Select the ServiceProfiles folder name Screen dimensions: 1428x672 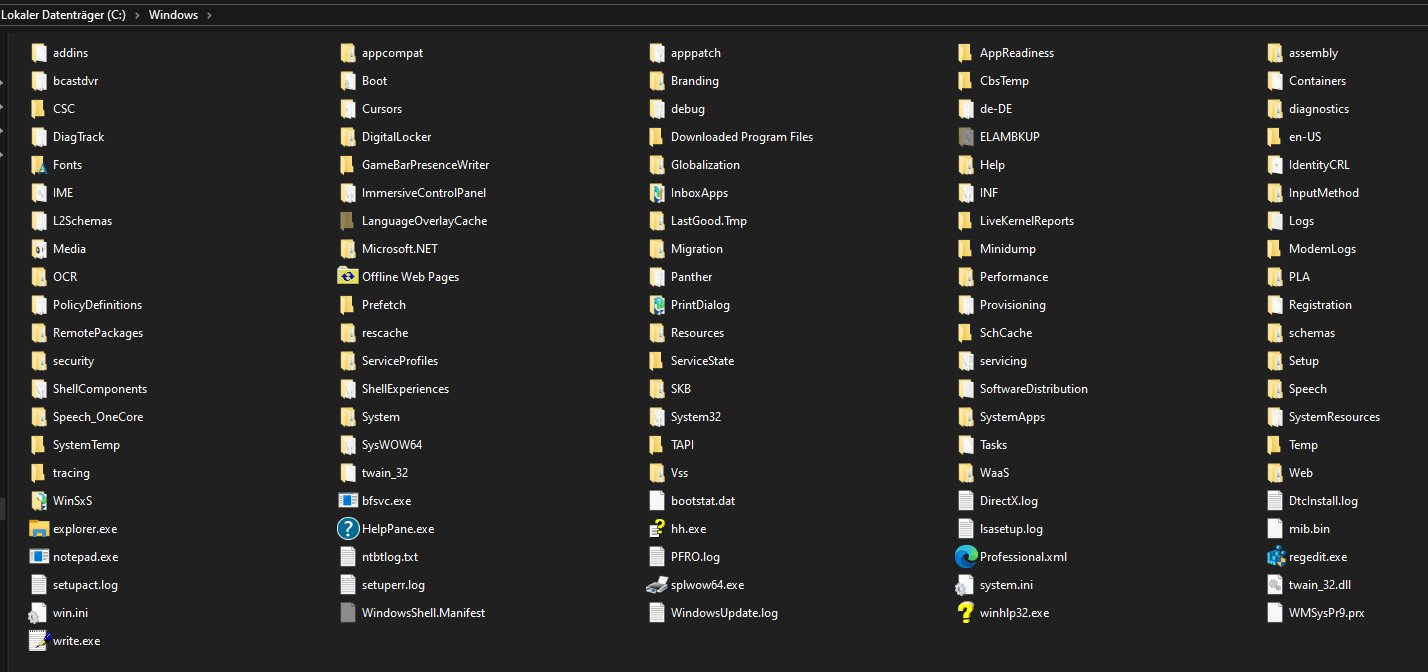point(400,361)
